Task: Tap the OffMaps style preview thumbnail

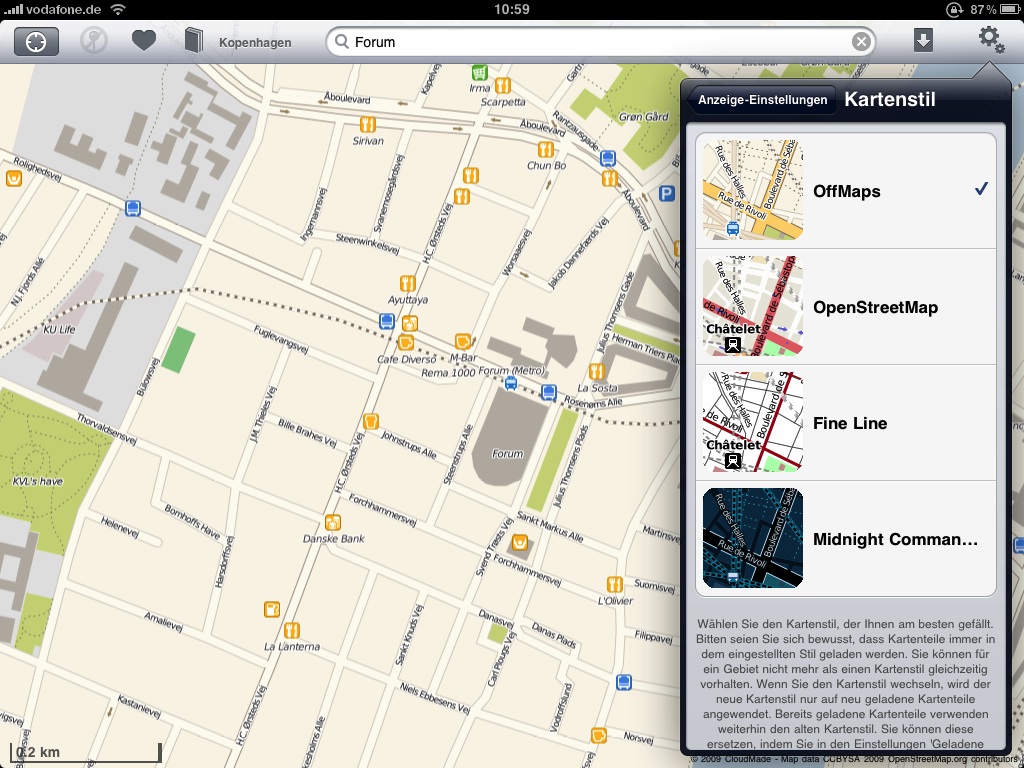Action: point(753,191)
